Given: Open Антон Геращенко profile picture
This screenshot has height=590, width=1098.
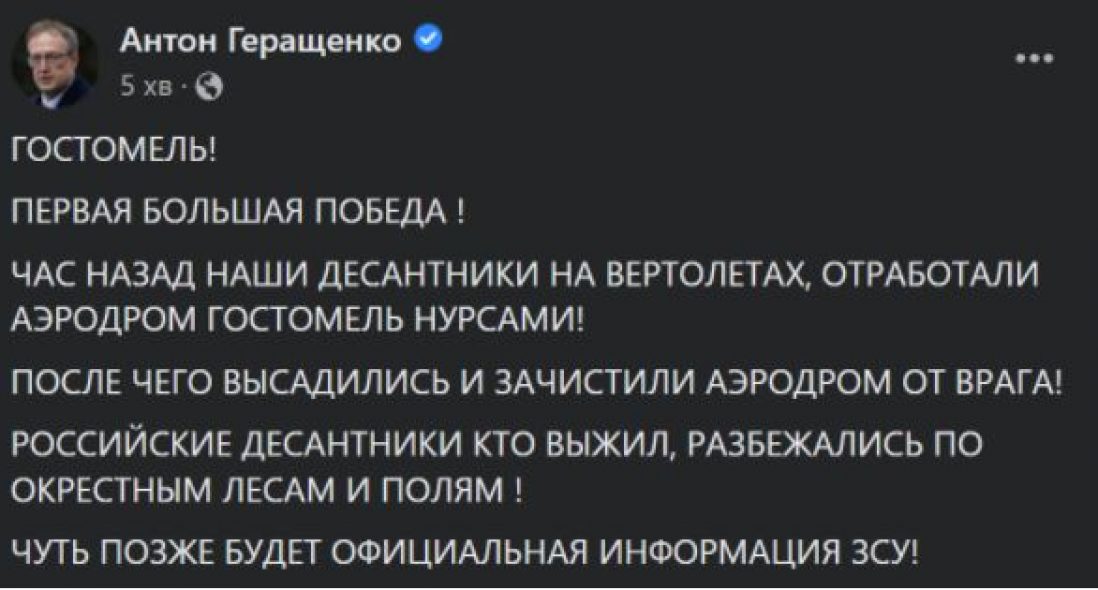Looking at the screenshot, I should 55,63.
